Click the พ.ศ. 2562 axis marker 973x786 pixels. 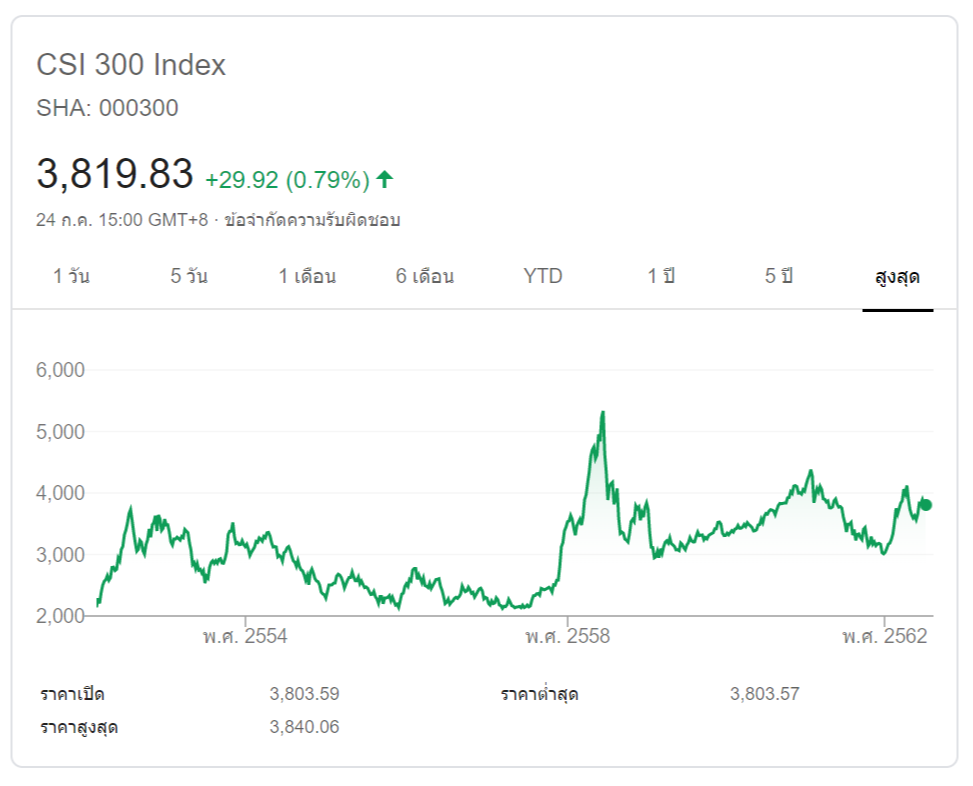pos(885,637)
